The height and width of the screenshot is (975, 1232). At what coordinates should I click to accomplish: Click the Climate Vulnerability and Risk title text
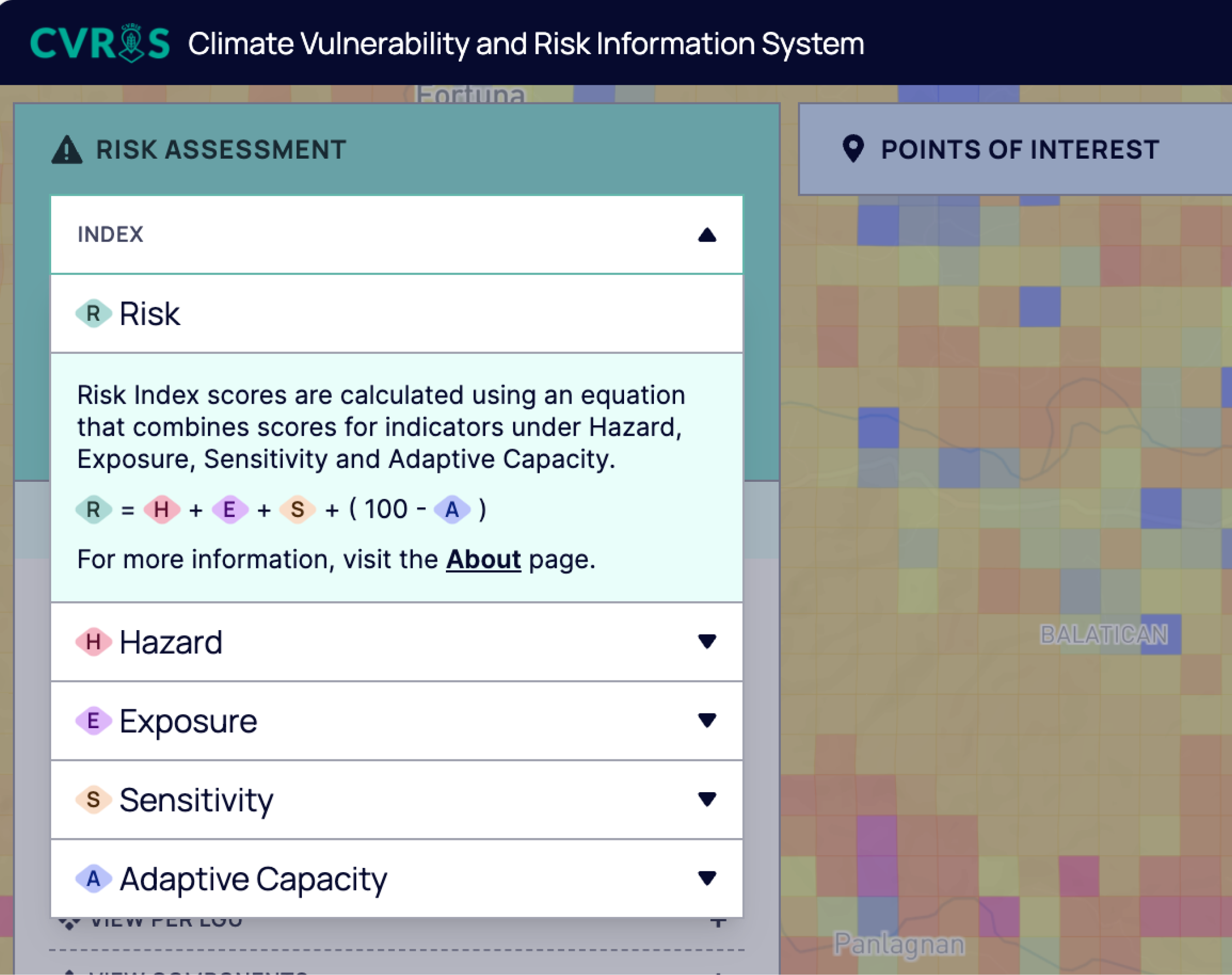[x=526, y=44]
